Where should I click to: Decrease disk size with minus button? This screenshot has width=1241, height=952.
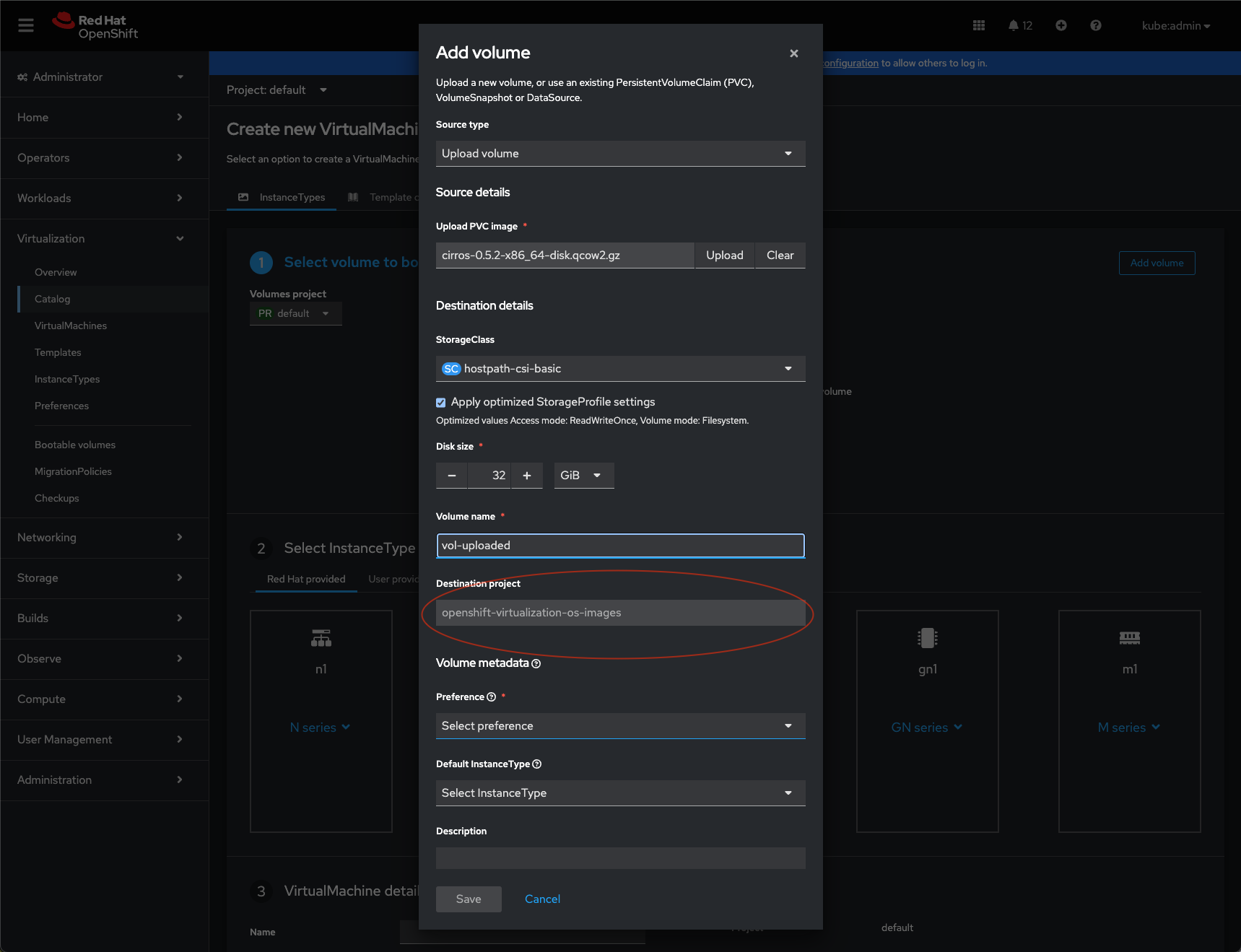(452, 476)
